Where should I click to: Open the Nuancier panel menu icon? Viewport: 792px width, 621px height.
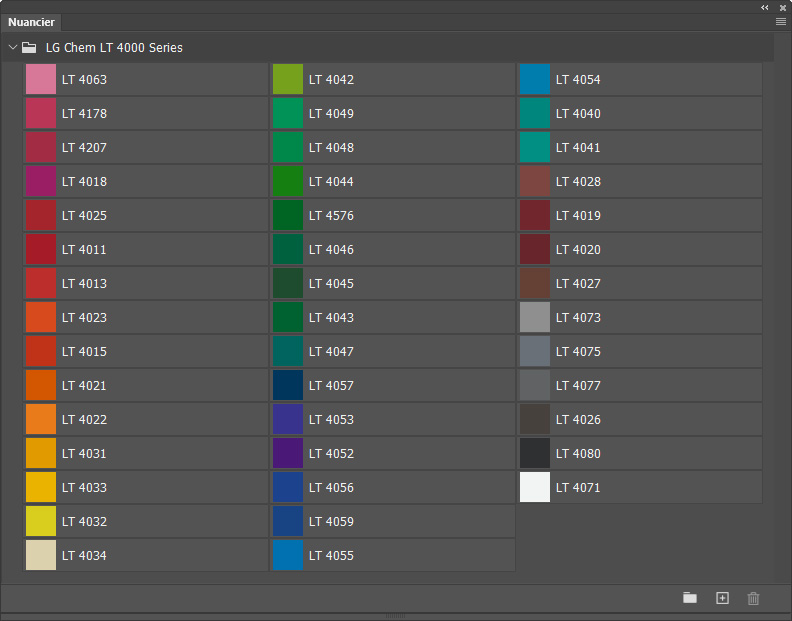[780, 22]
